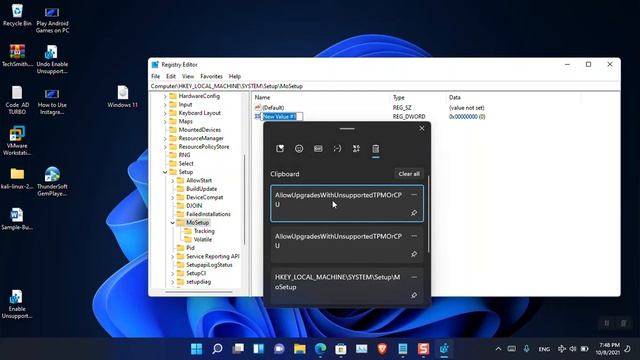This screenshot has height=360, width=640.
Task: Select the Volatile subkey
Action: coord(202,240)
